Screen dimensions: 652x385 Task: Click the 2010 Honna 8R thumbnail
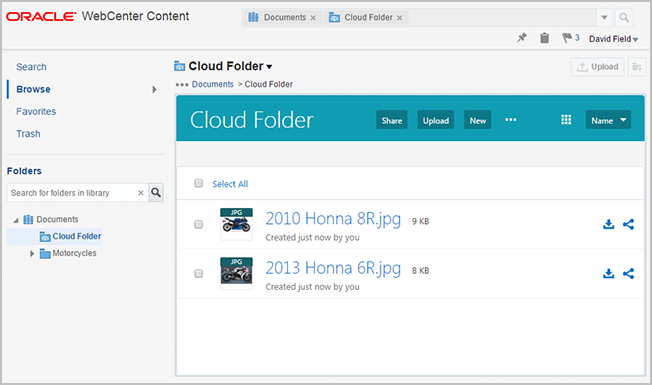[236, 224]
